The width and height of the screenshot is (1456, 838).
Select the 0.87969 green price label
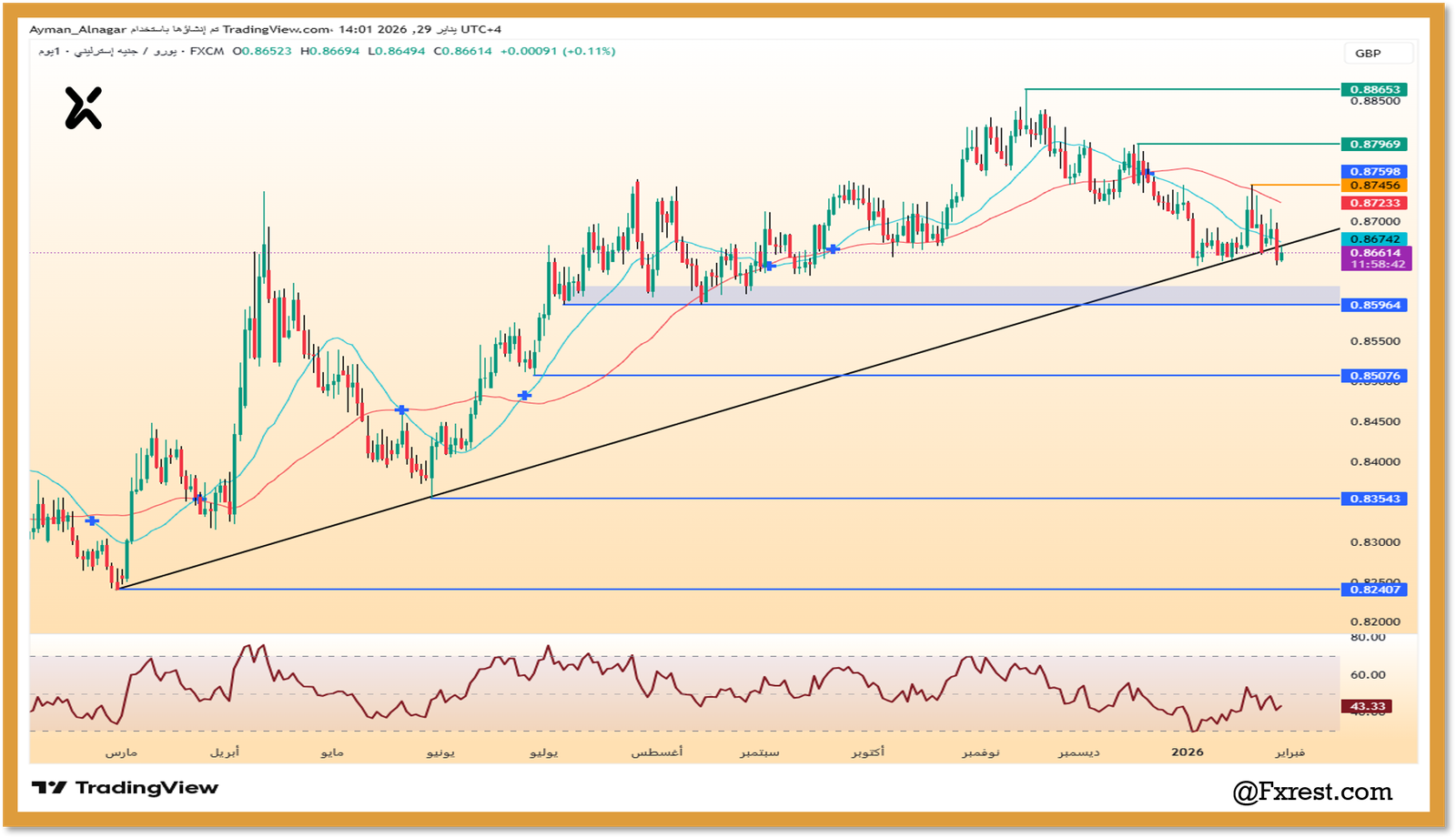point(1374,144)
